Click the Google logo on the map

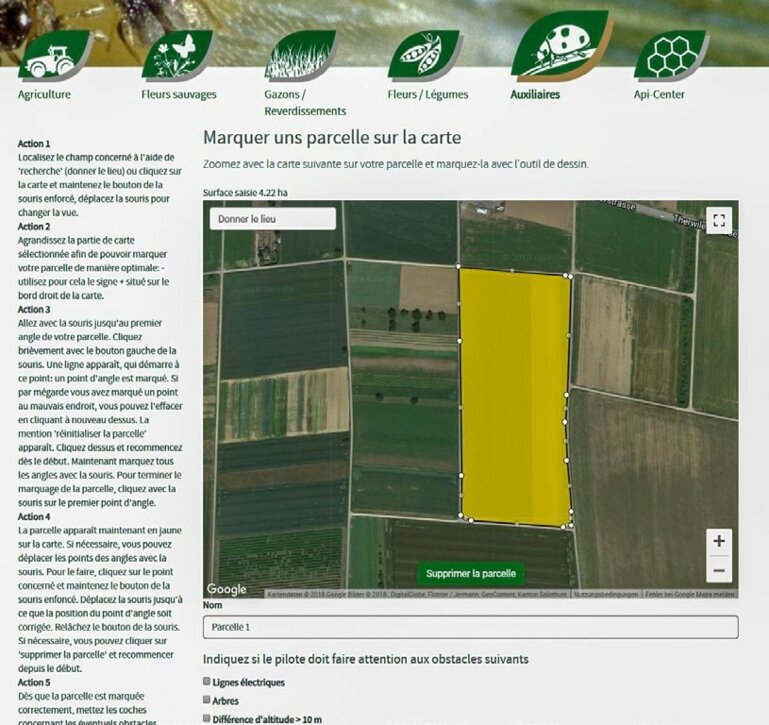coord(227,589)
